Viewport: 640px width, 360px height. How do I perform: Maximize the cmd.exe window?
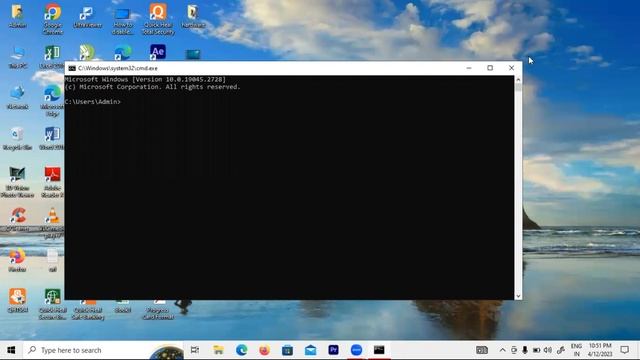(x=490, y=68)
